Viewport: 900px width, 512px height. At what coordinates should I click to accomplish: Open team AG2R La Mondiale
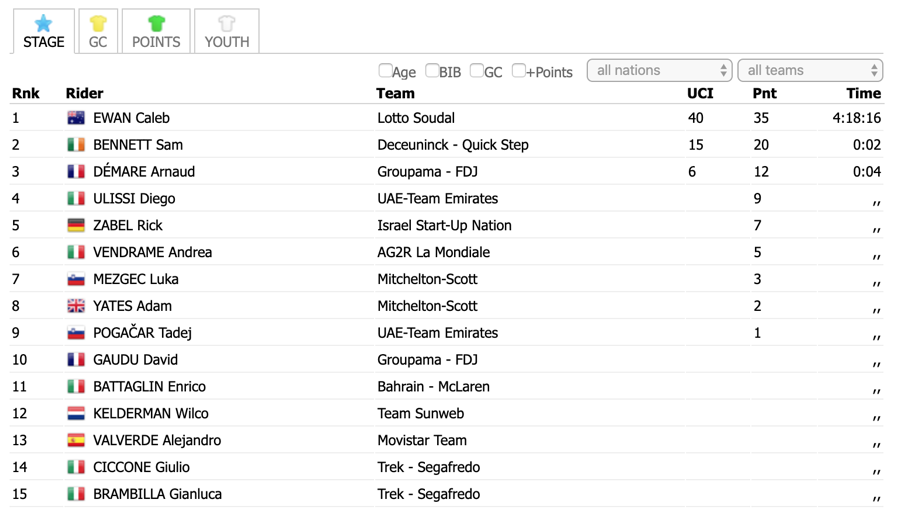[433, 253]
